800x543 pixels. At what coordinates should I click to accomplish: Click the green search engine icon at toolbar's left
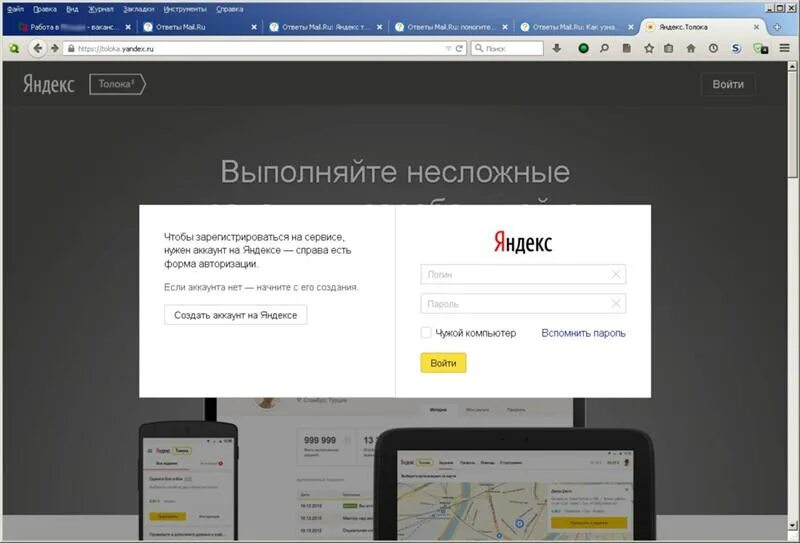tap(14, 48)
